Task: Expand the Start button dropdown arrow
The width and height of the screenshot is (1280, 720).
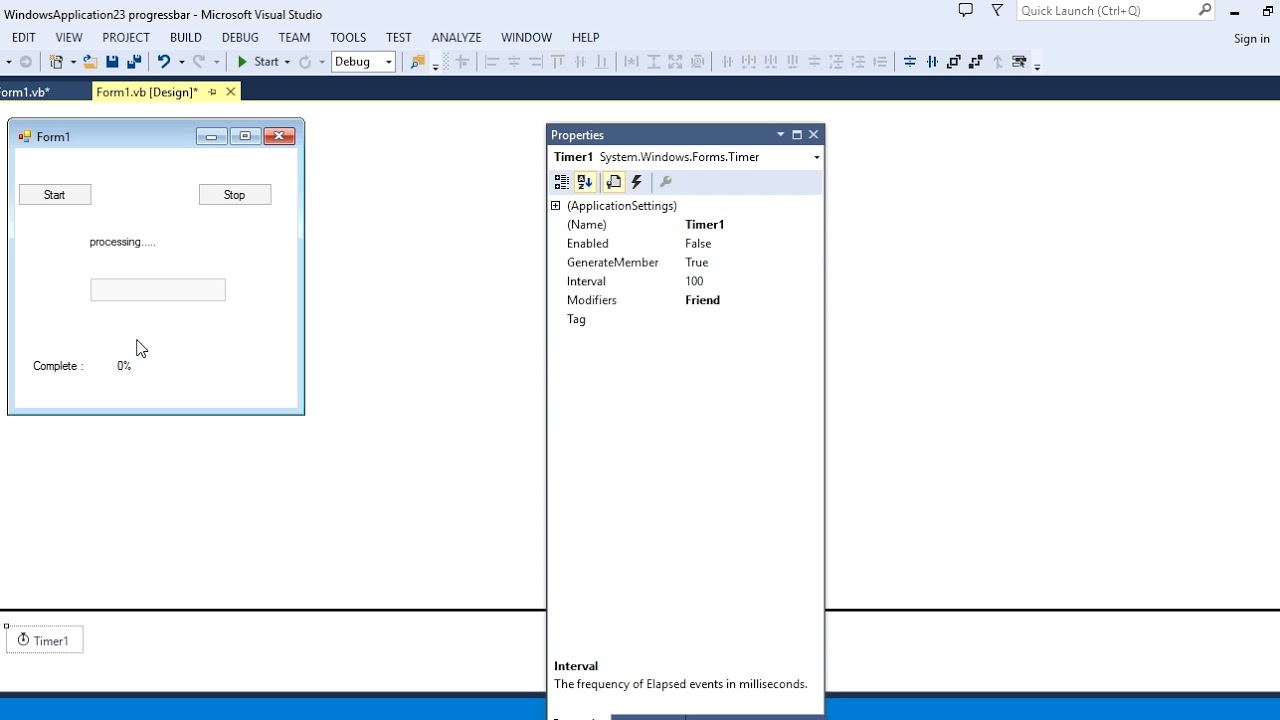Action: coord(287,62)
